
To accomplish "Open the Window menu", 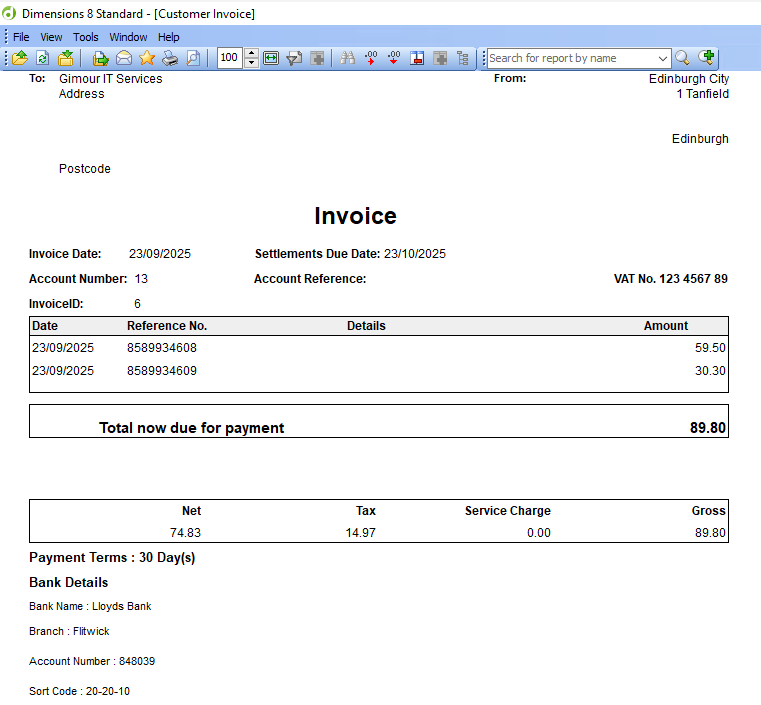I will [128, 37].
